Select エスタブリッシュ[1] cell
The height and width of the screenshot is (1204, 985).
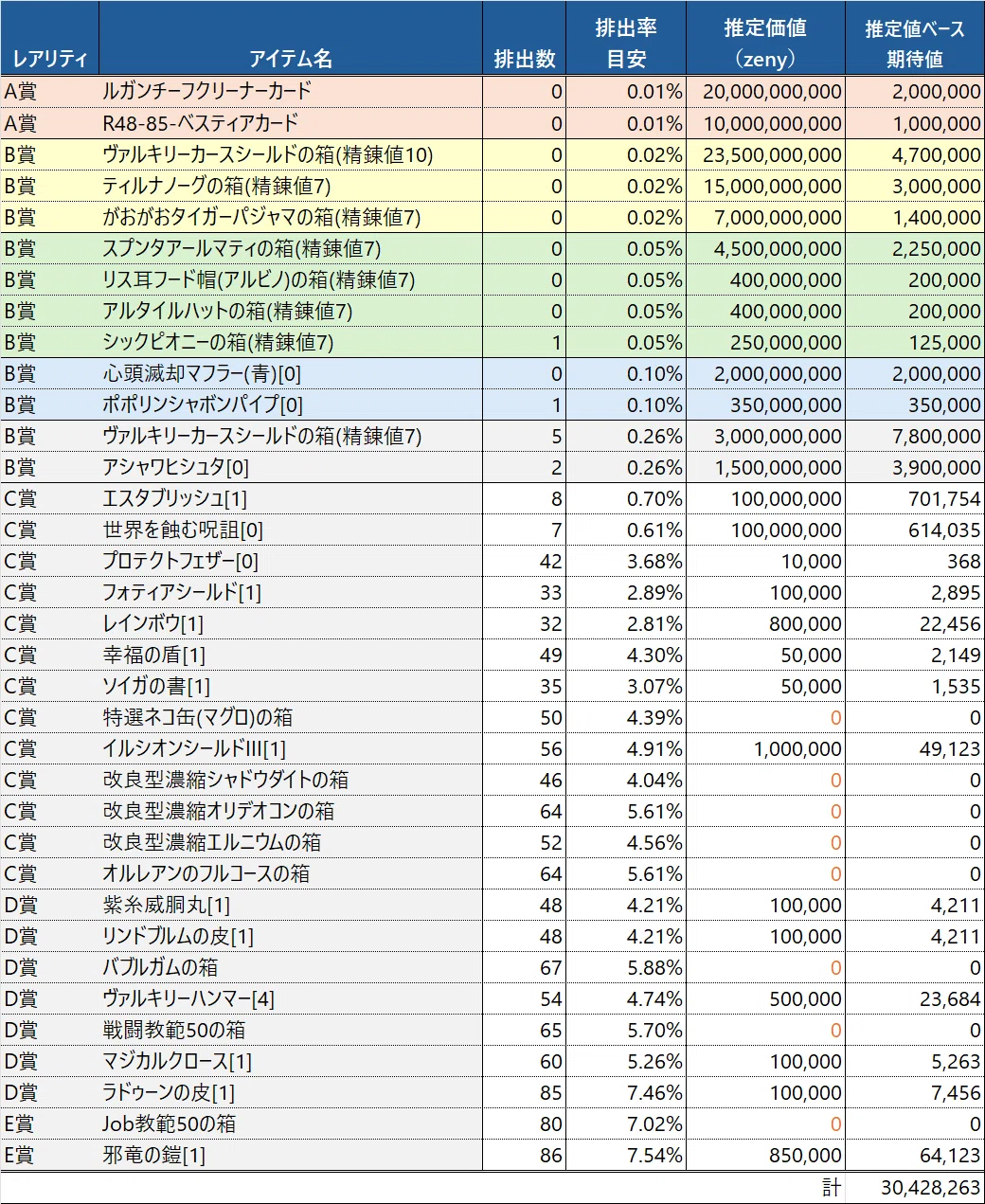tap(291, 498)
